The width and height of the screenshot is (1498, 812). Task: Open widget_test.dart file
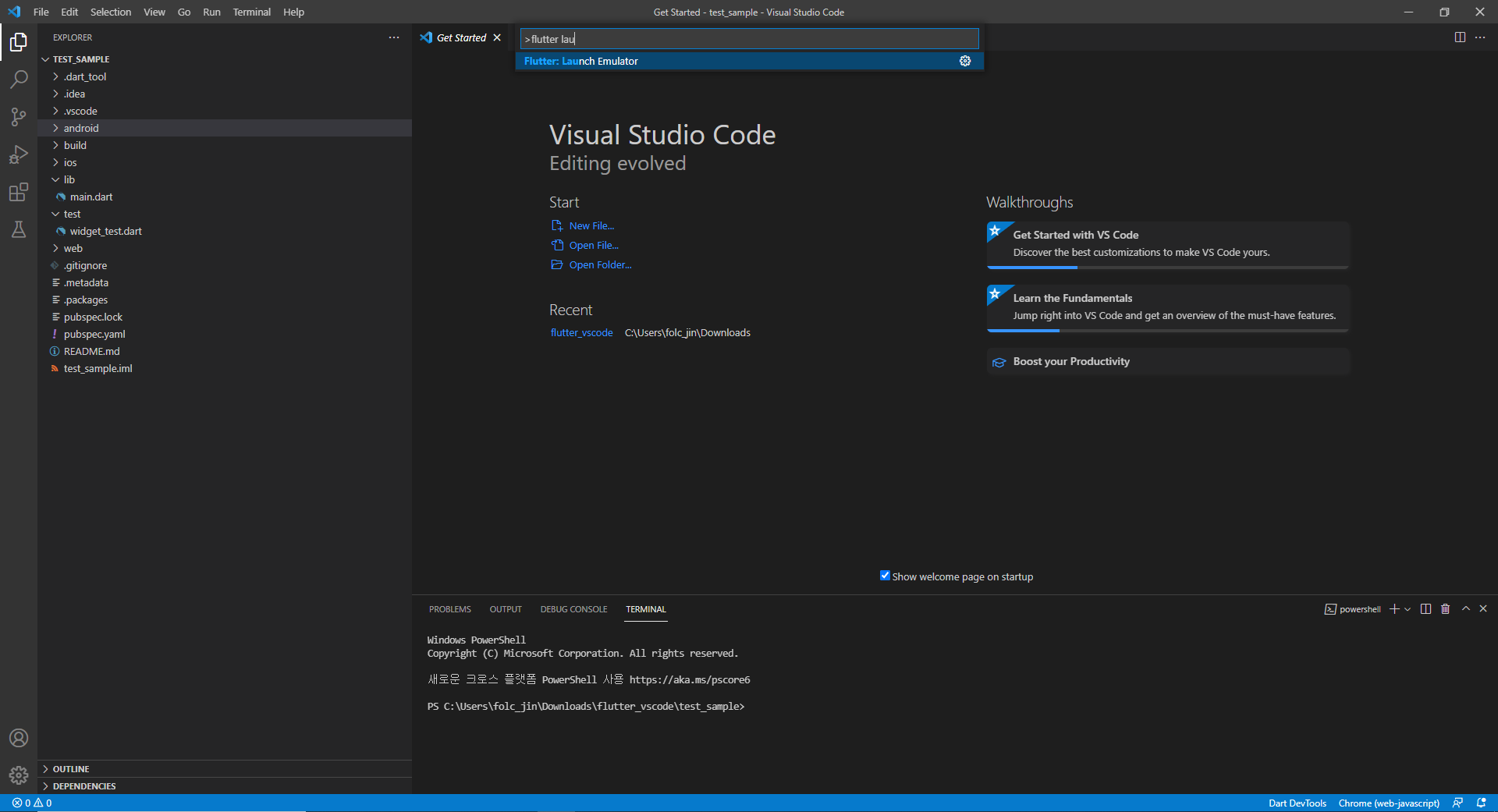click(x=105, y=231)
